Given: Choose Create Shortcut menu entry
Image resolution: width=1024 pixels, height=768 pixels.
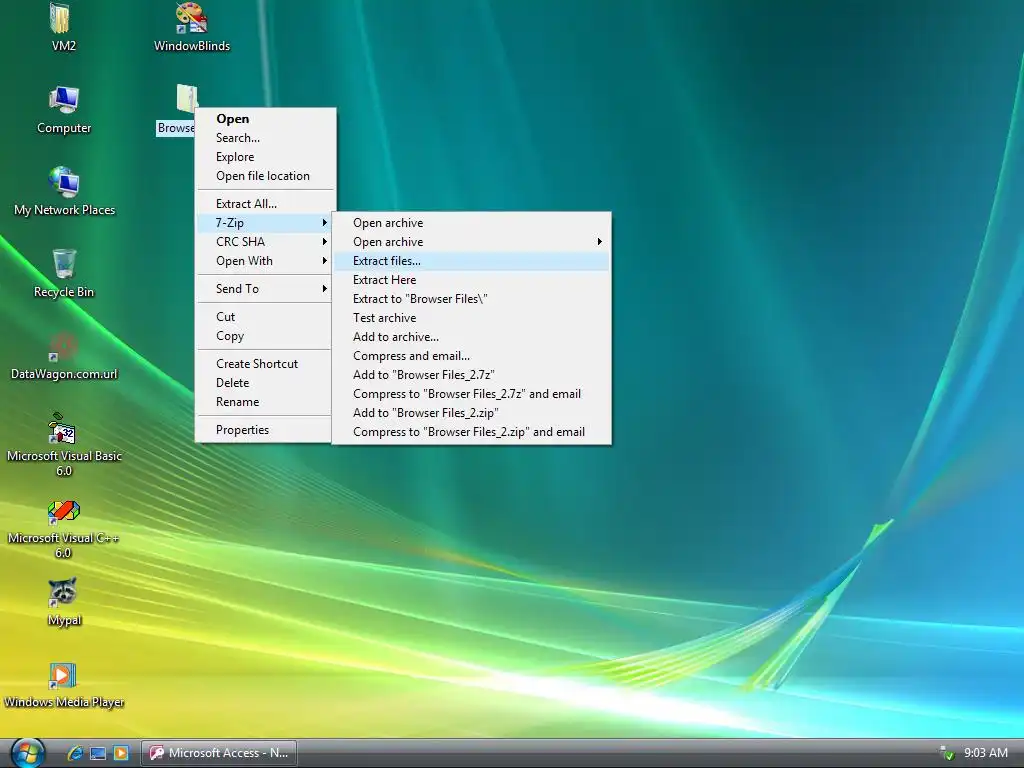Looking at the screenshot, I should (x=266, y=364).
